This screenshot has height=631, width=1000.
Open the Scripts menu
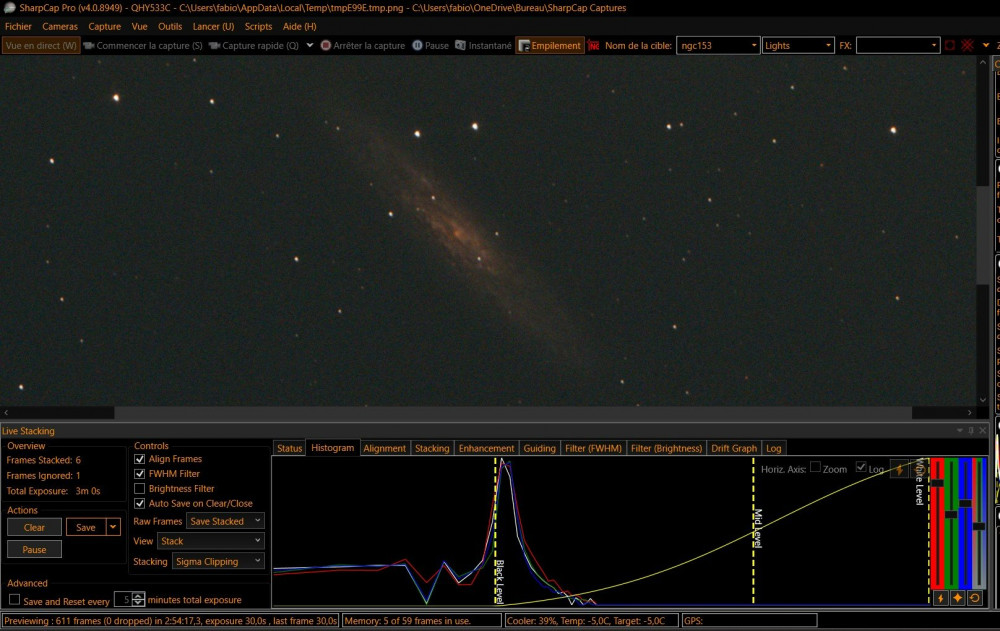258,26
